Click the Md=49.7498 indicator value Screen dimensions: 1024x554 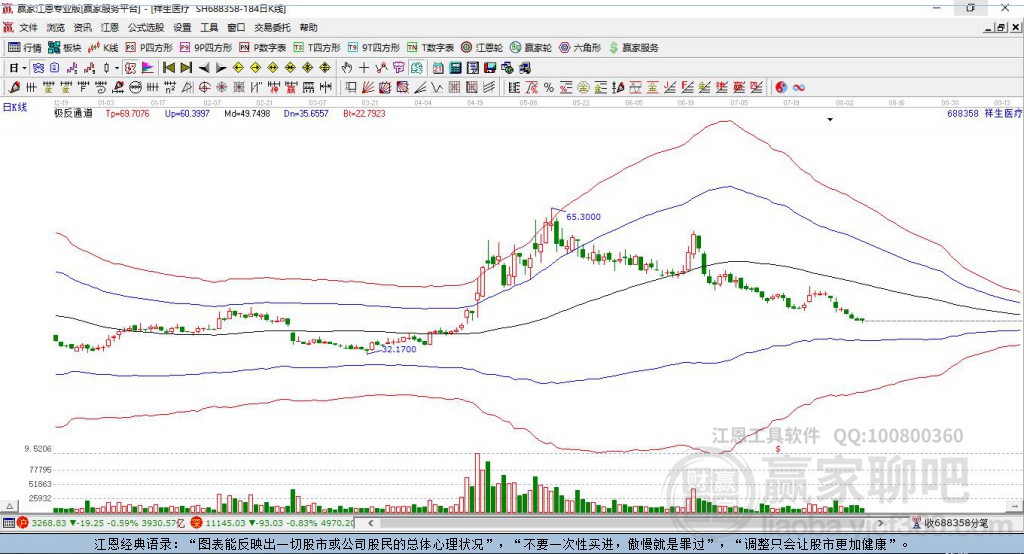[247, 113]
